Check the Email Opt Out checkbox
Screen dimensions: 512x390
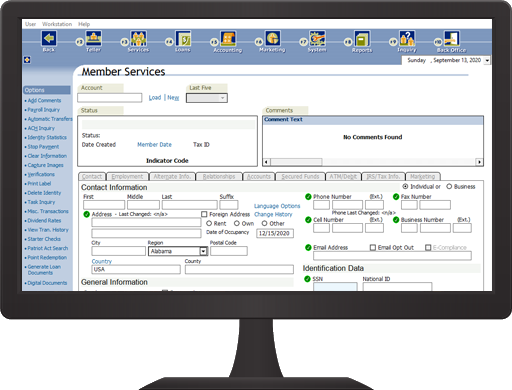373,247
